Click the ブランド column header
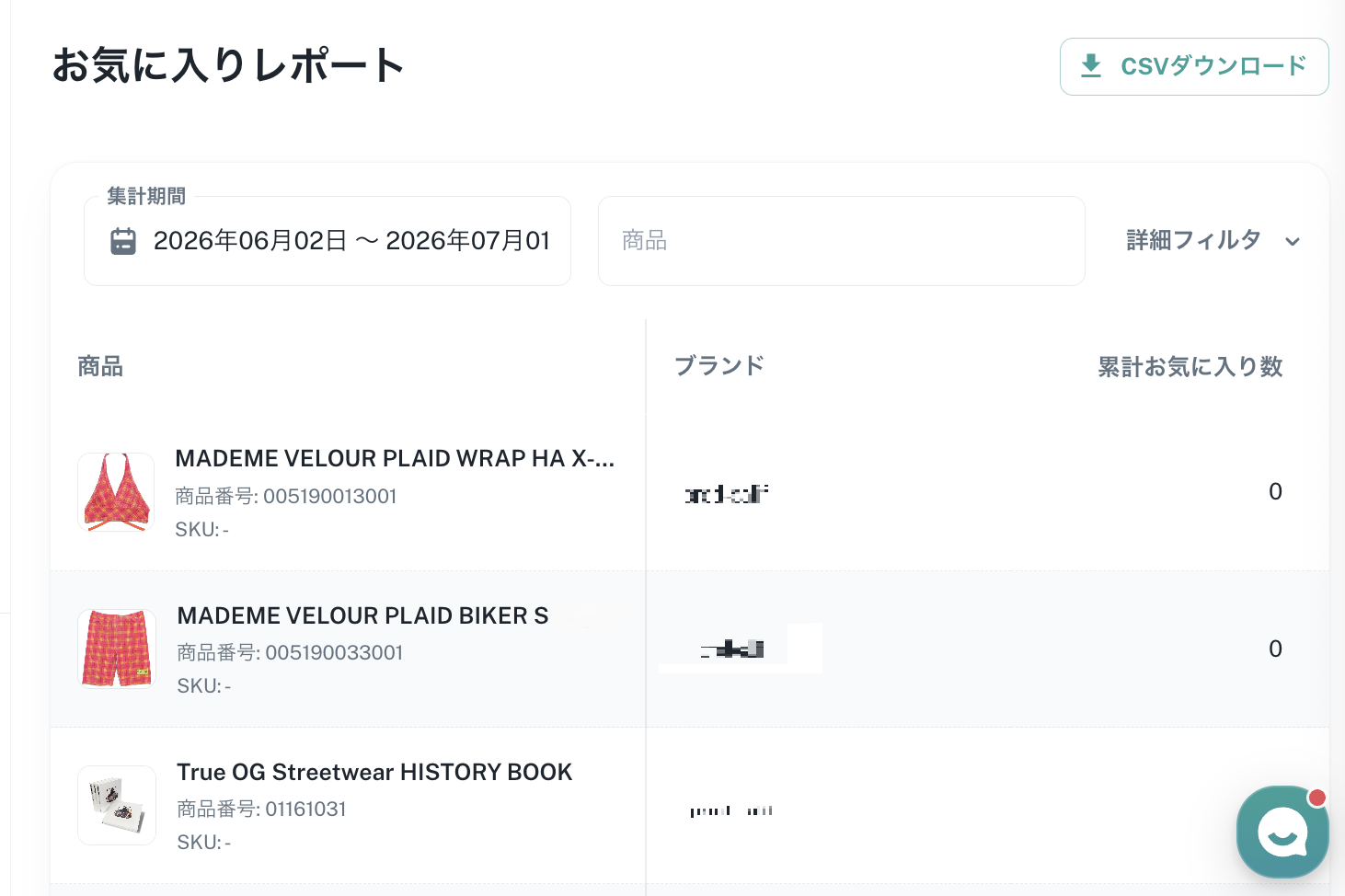The width and height of the screenshot is (1345, 896). [x=719, y=366]
